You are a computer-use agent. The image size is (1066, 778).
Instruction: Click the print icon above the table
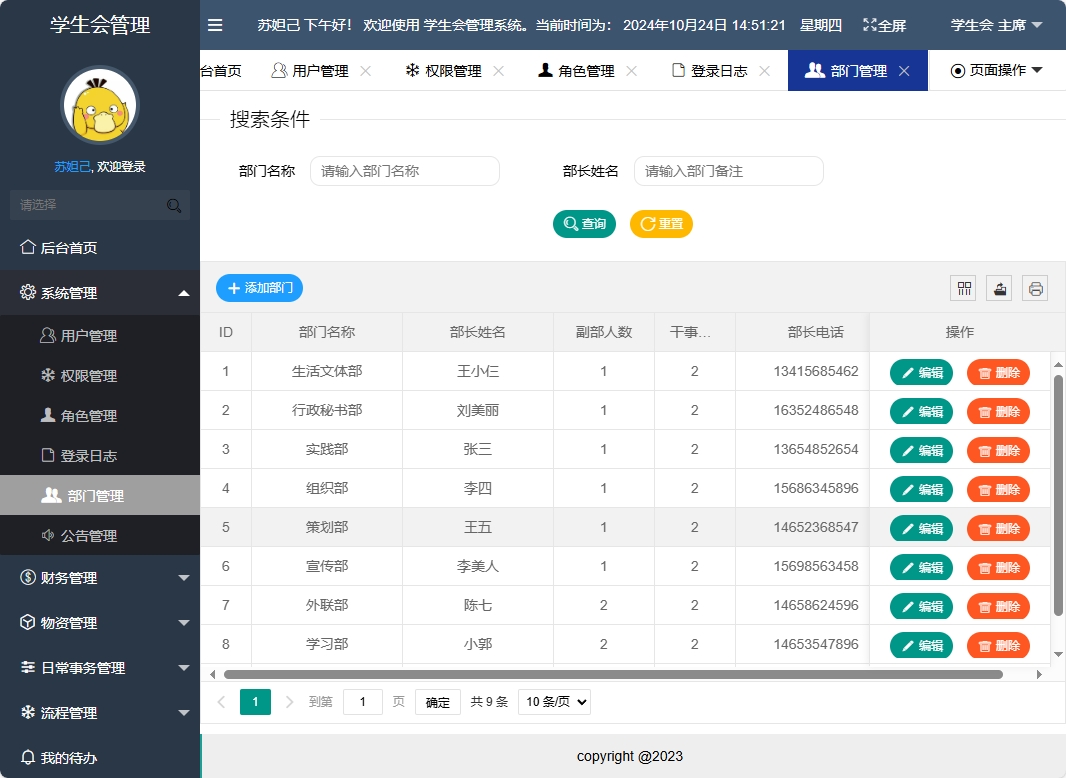[x=1035, y=288]
